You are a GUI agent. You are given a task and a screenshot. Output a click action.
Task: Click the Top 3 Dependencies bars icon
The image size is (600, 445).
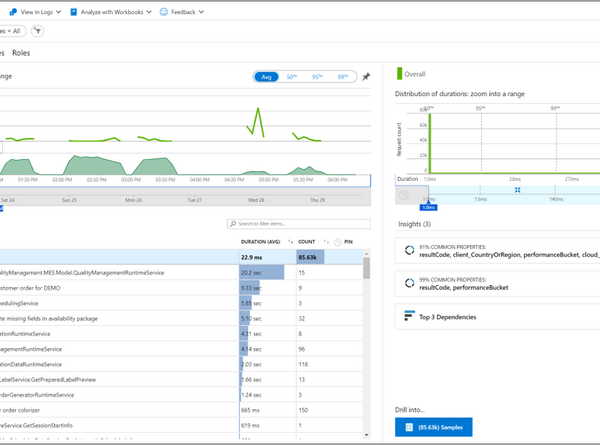pos(409,316)
